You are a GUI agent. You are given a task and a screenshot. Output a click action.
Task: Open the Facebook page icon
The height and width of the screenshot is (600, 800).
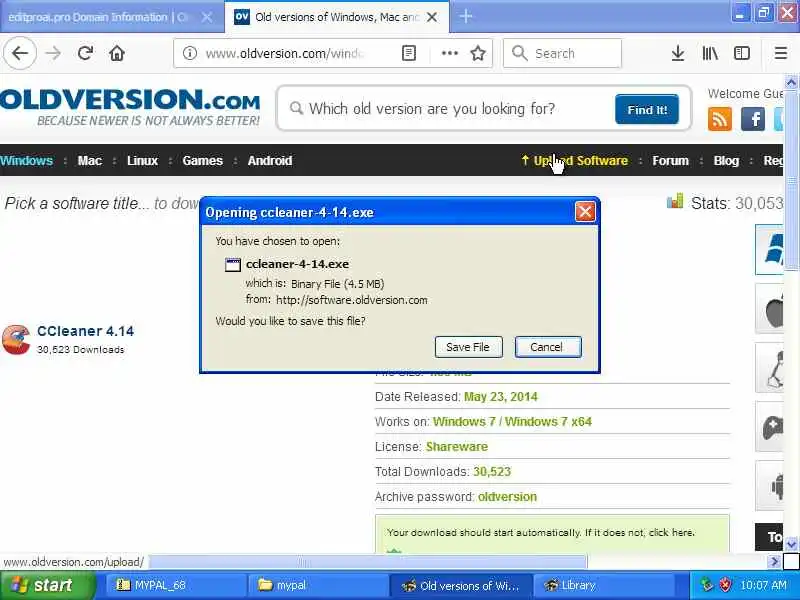tap(753, 119)
